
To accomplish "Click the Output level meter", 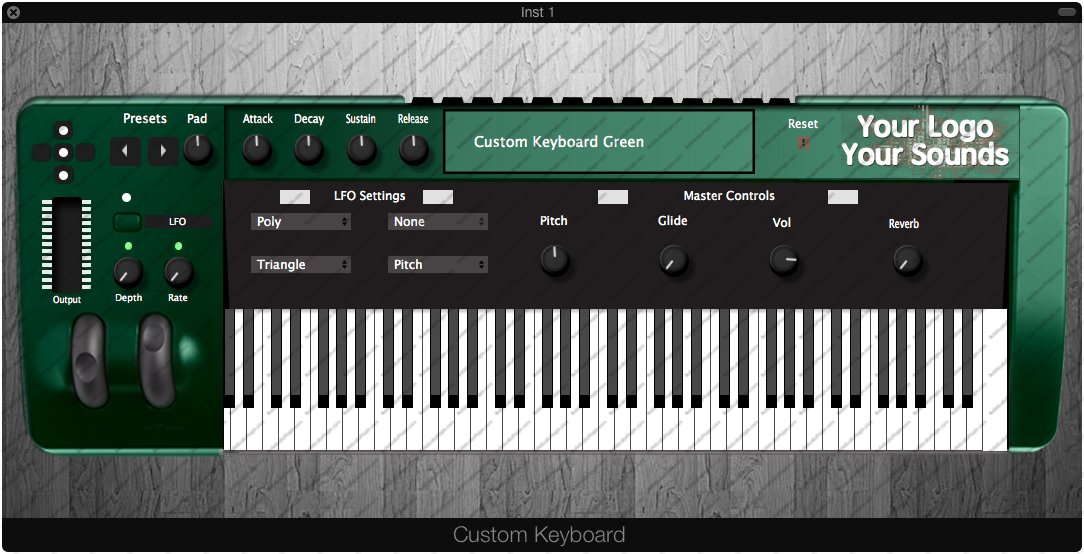I will [66, 244].
